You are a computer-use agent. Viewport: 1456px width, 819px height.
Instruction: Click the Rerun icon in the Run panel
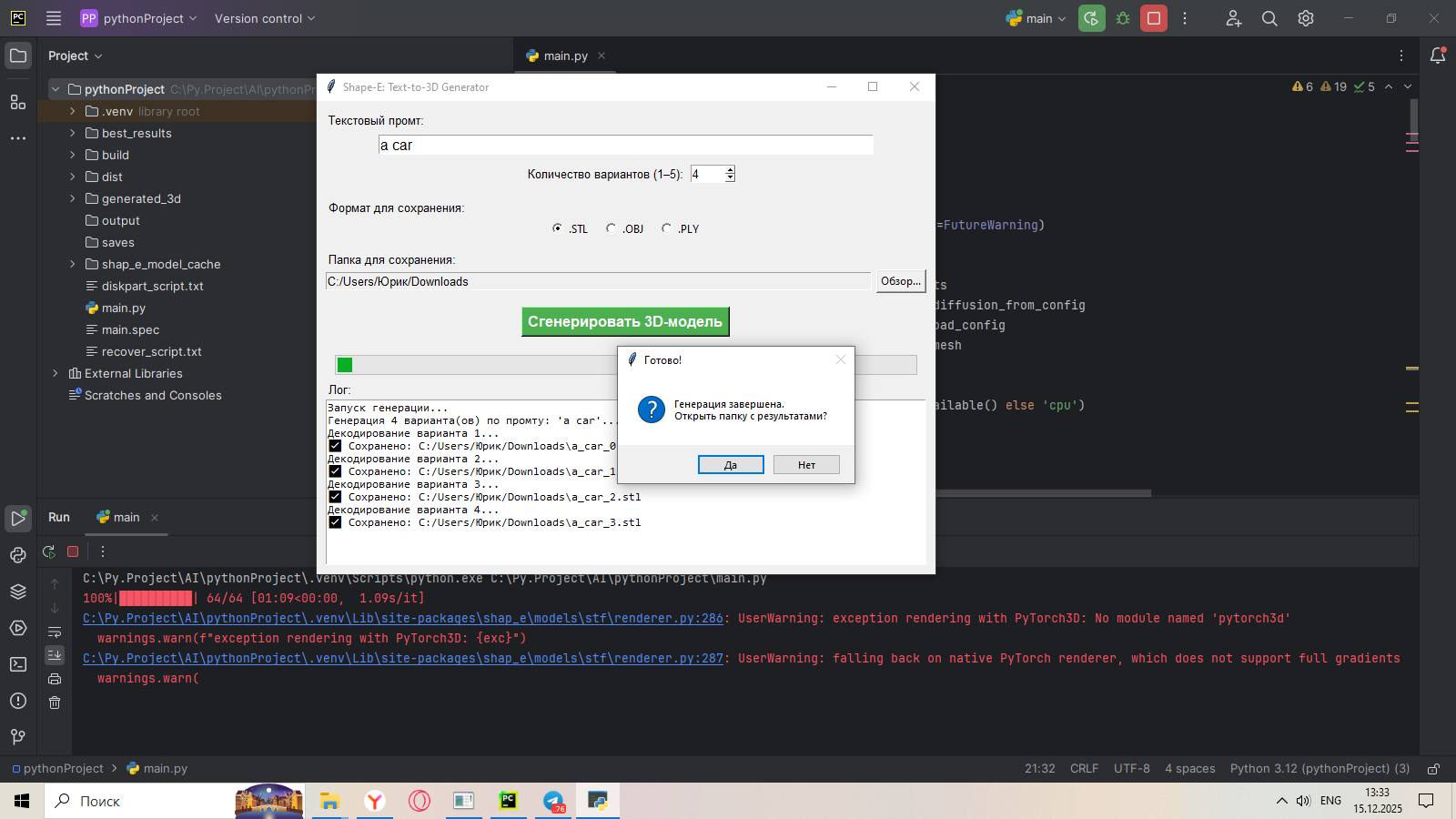(49, 551)
